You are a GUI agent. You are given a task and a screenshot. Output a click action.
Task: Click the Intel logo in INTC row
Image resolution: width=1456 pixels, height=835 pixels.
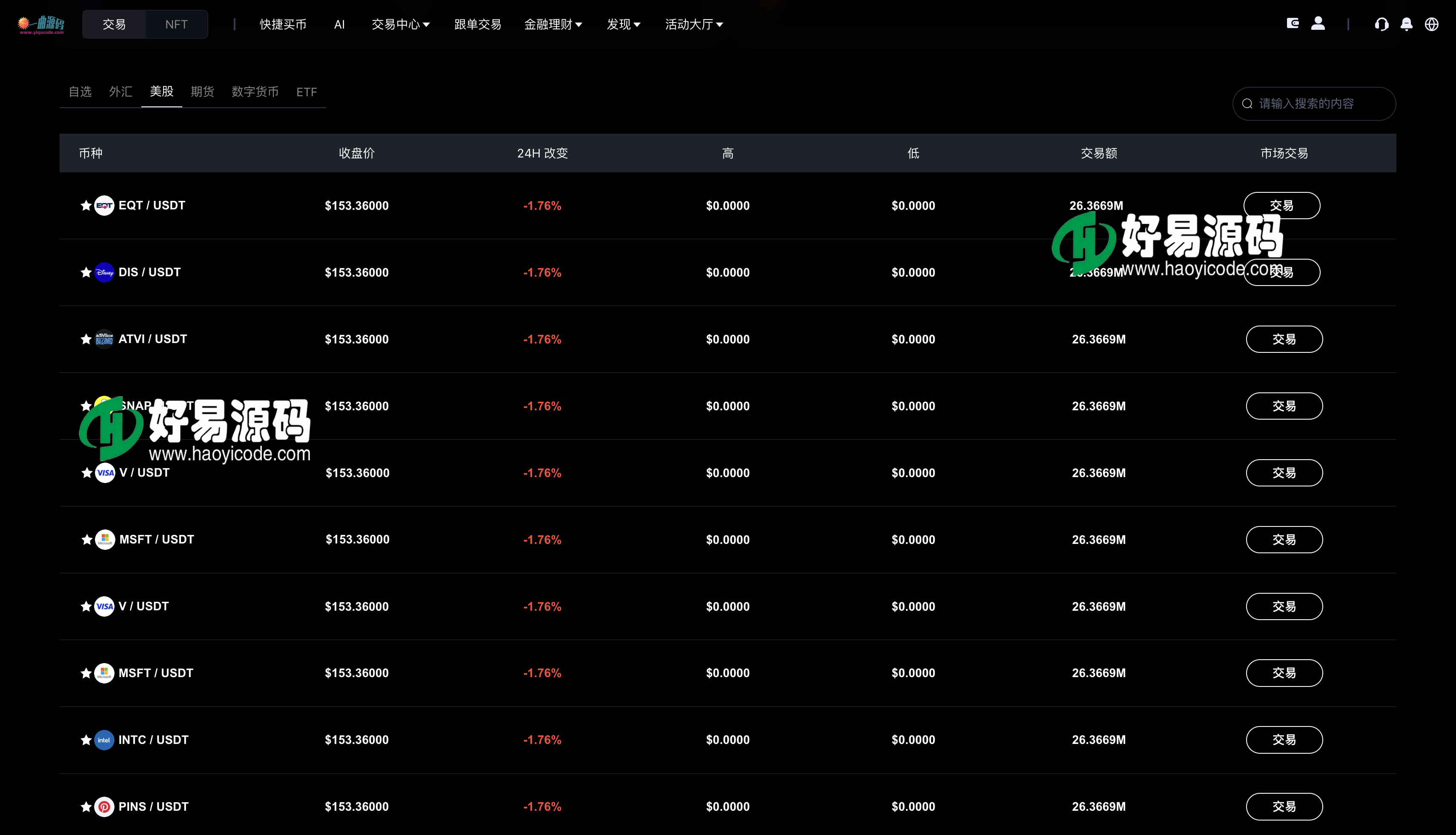point(104,740)
